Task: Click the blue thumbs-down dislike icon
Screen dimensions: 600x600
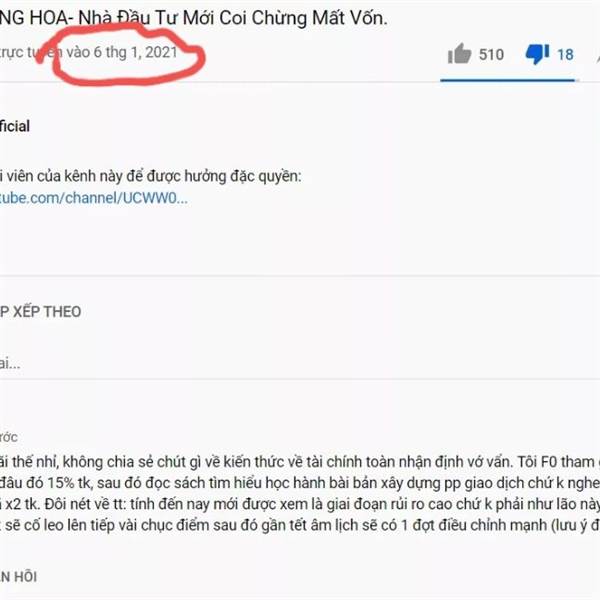Action: [538, 54]
